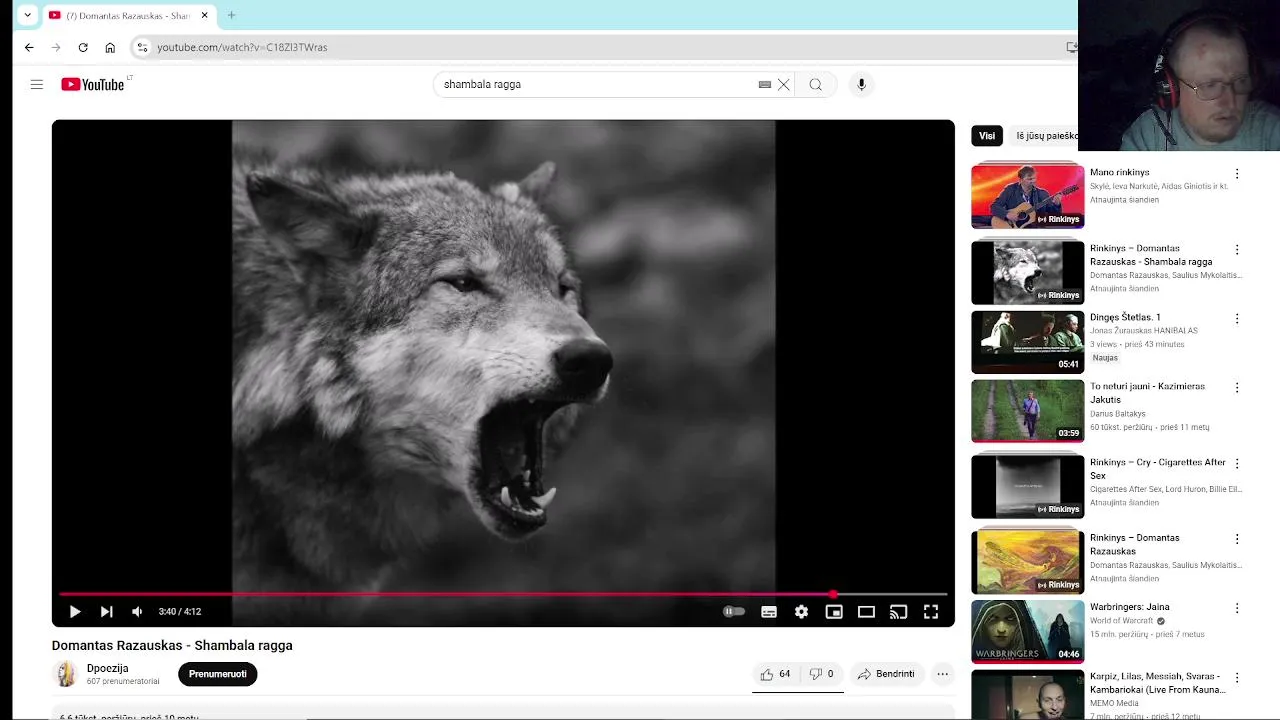Close the Domantas Razauskas browser tab
The width and height of the screenshot is (1280, 720).
point(204,15)
